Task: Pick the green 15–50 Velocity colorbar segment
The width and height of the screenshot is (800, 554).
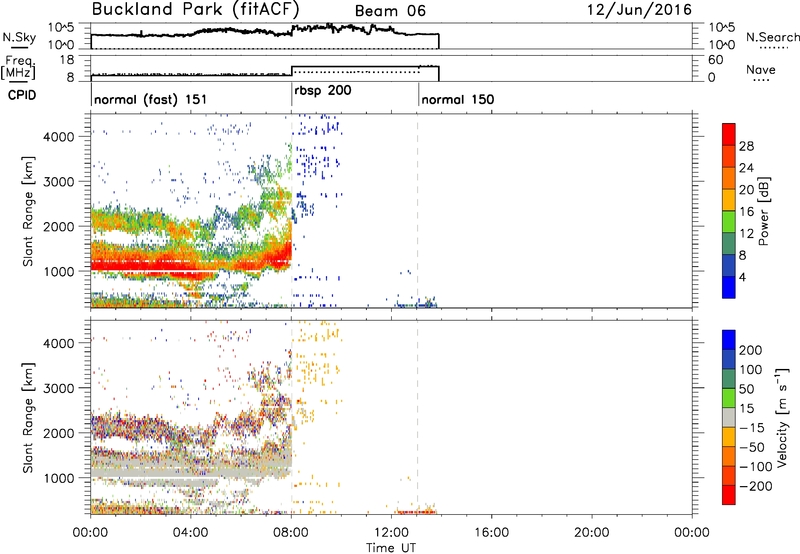Action: (729, 398)
